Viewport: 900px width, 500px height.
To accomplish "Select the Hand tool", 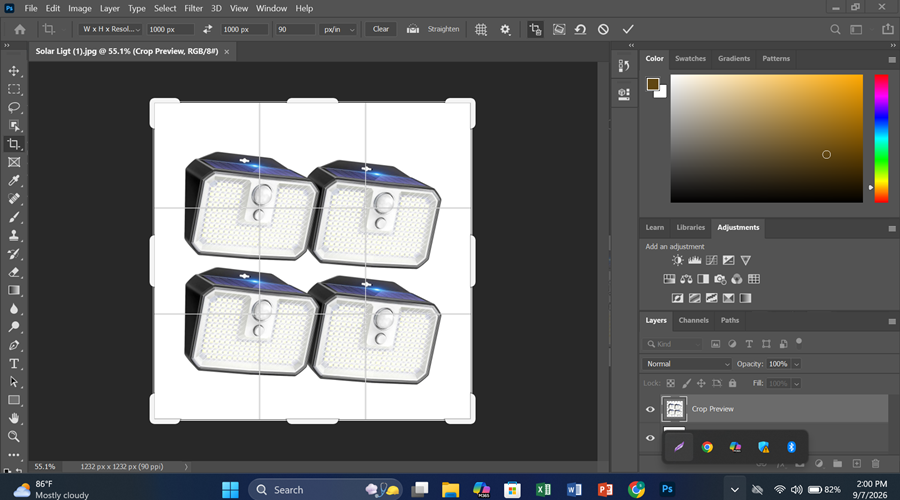I will coord(14,418).
